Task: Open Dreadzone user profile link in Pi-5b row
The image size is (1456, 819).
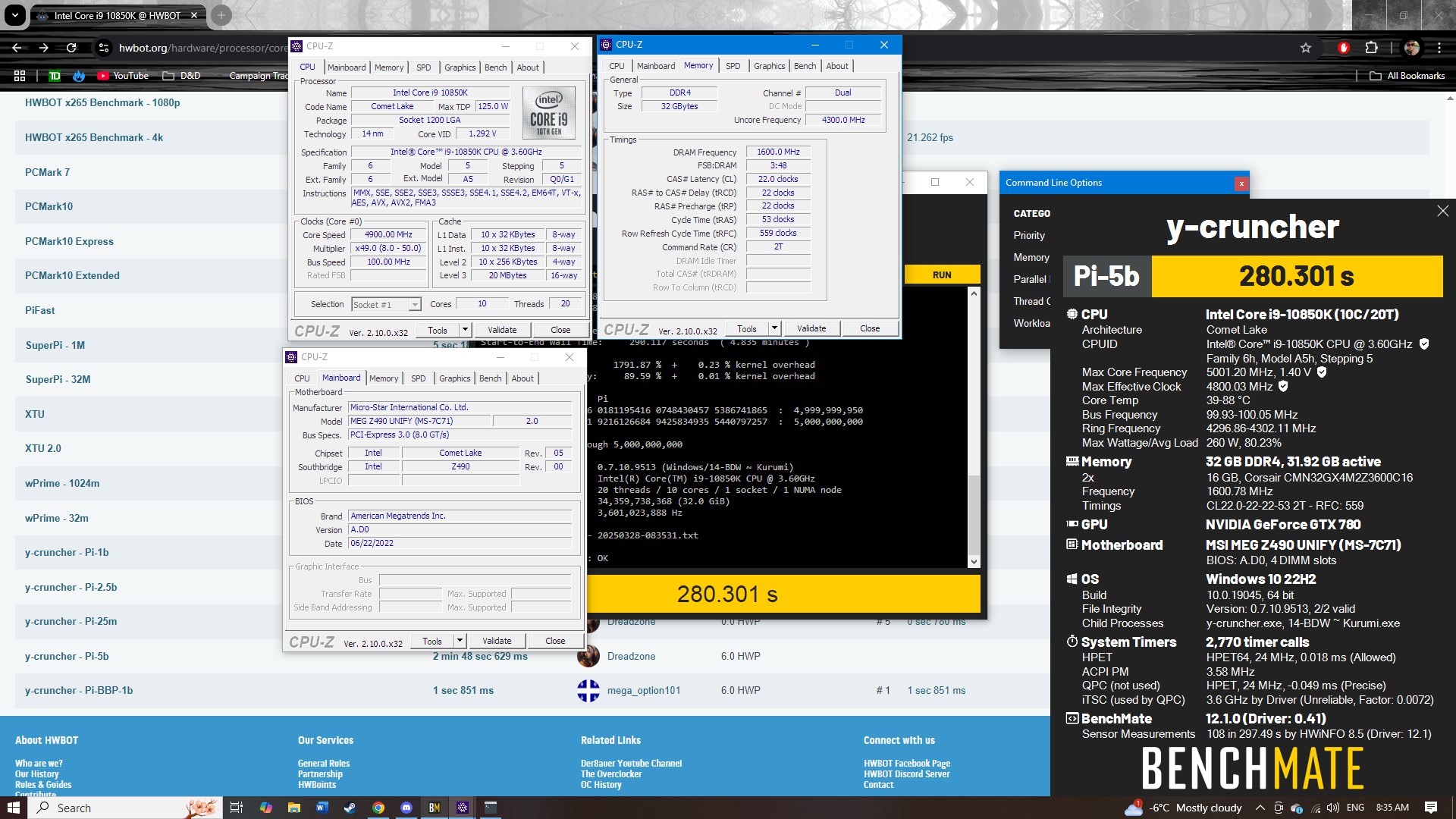Action: tap(631, 656)
